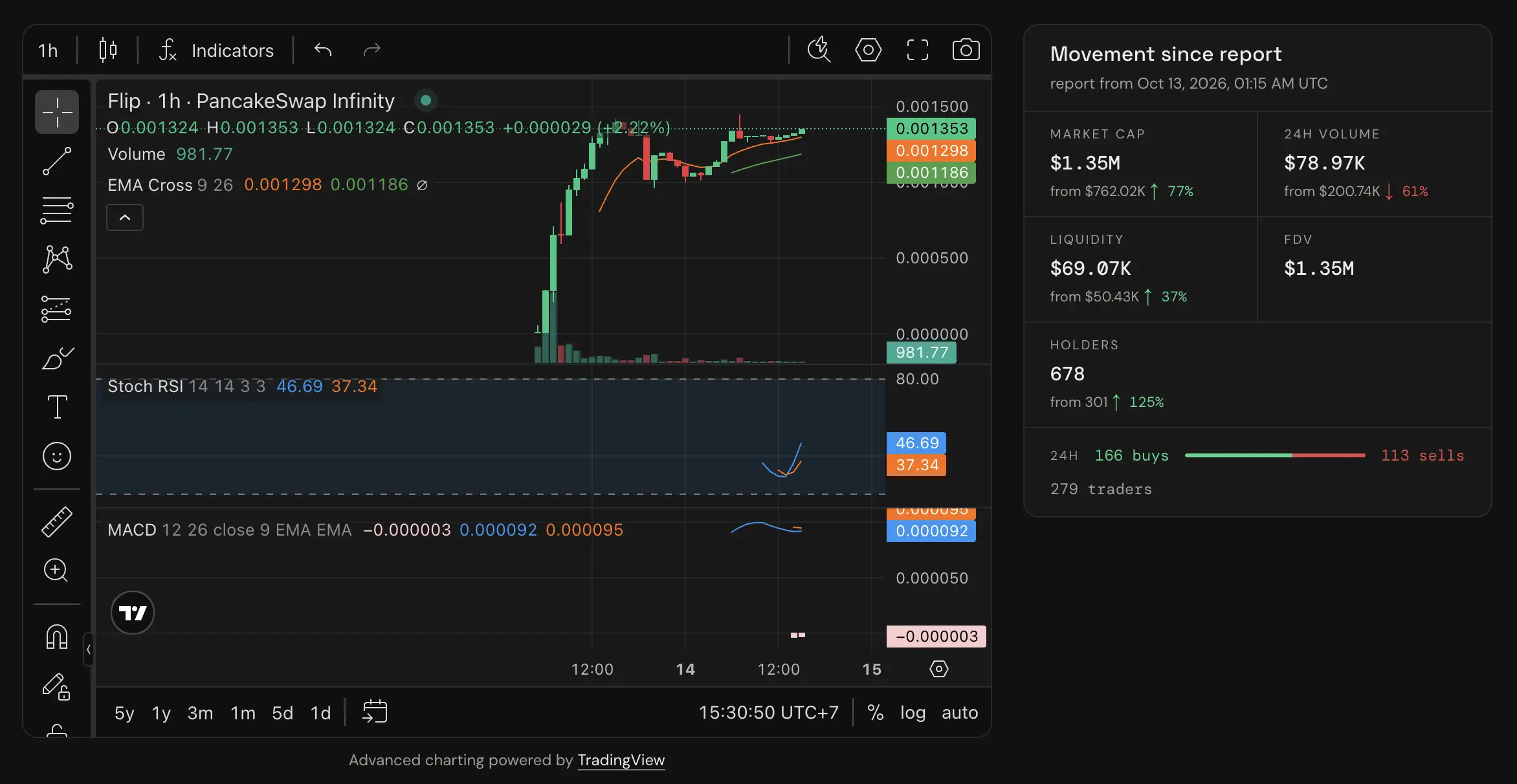Select the 1m date range

tap(243, 713)
